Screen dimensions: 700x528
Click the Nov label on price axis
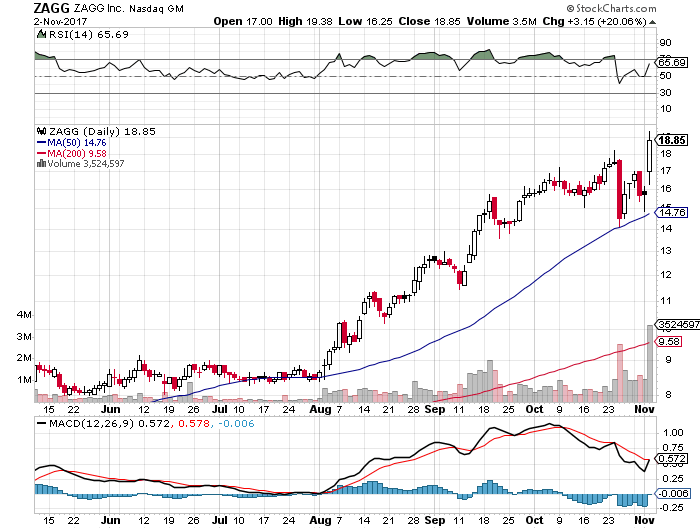click(644, 409)
